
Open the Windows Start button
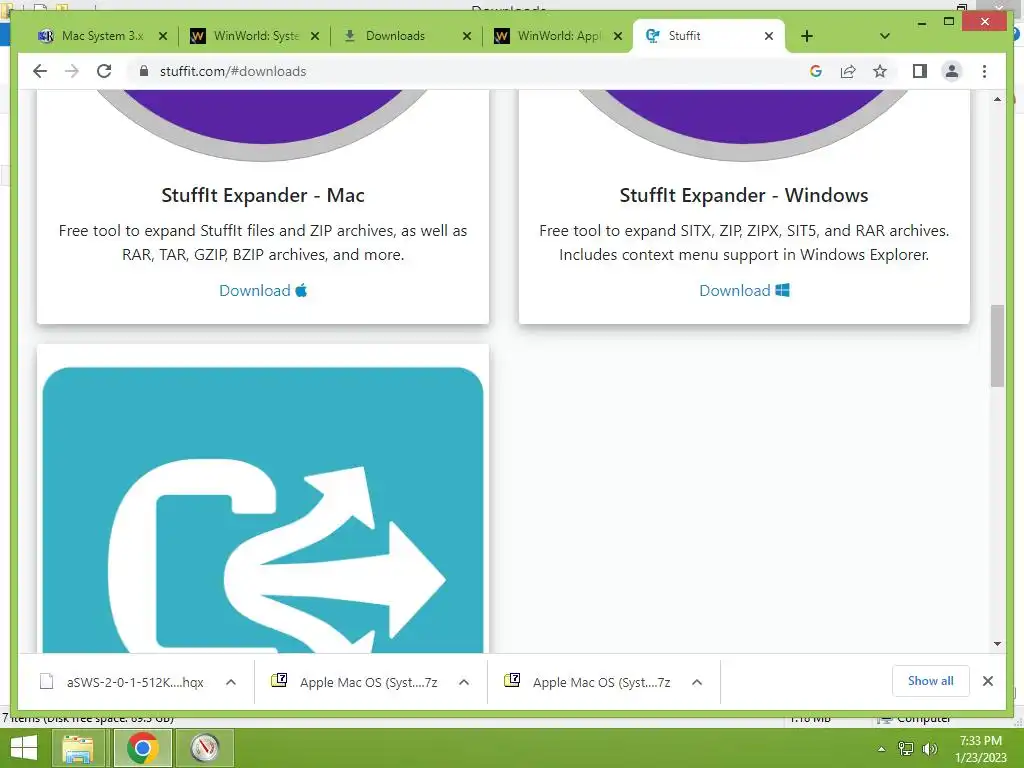[24, 748]
